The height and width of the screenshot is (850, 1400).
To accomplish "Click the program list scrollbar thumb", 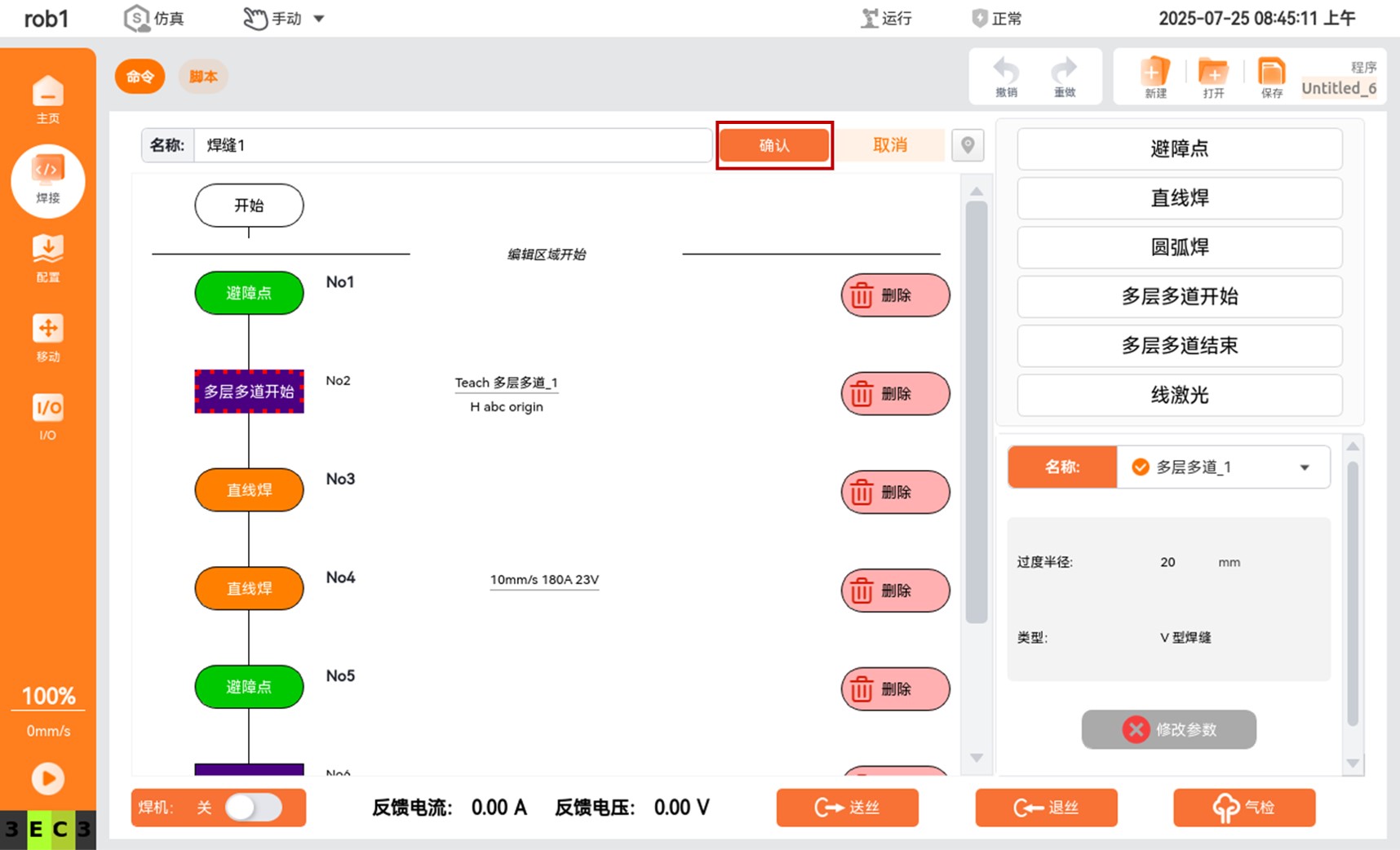I will tap(977, 413).
